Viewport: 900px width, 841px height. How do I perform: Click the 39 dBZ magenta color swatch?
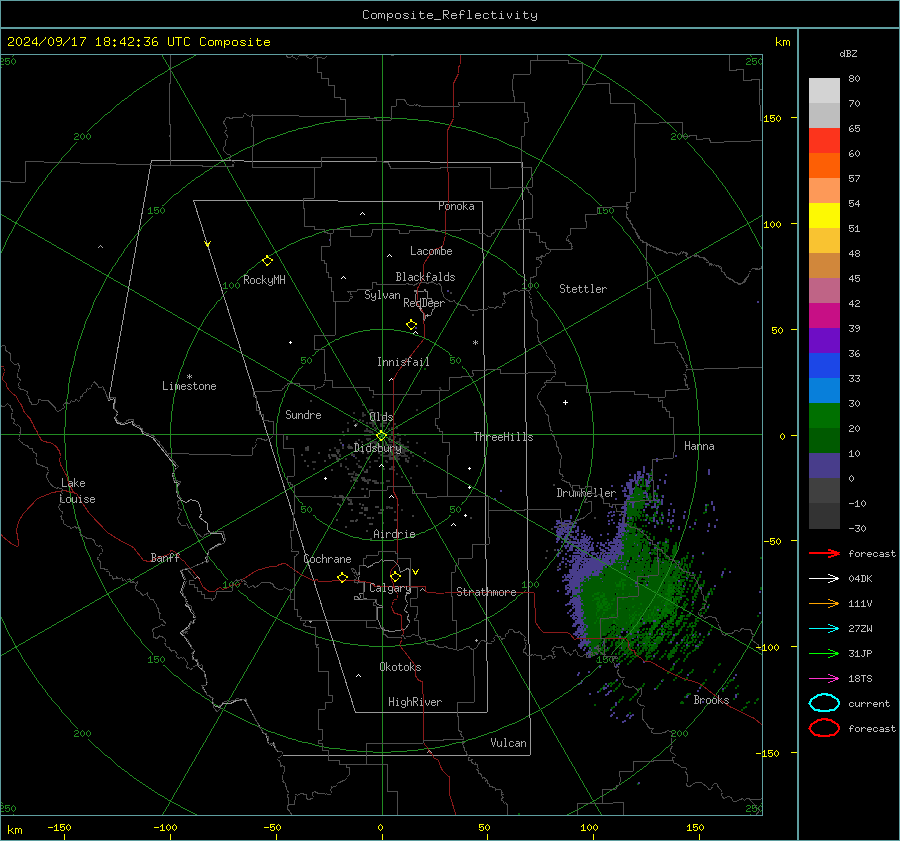pyautogui.click(x=824, y=316)
